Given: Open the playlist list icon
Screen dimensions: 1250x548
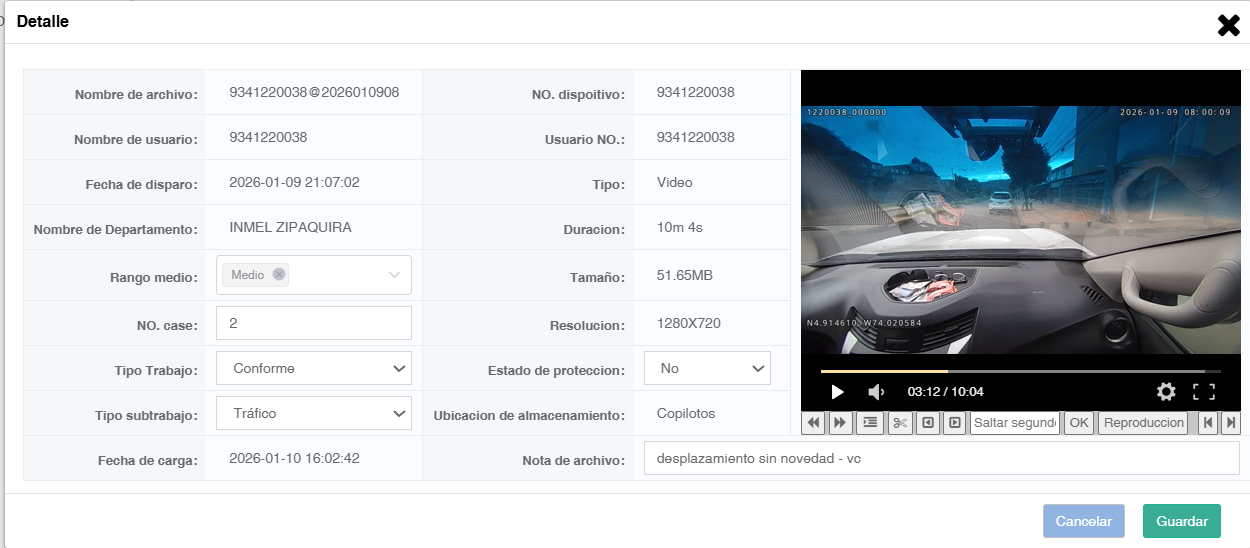Looking at the screenshot, I should tap(870, 423).
